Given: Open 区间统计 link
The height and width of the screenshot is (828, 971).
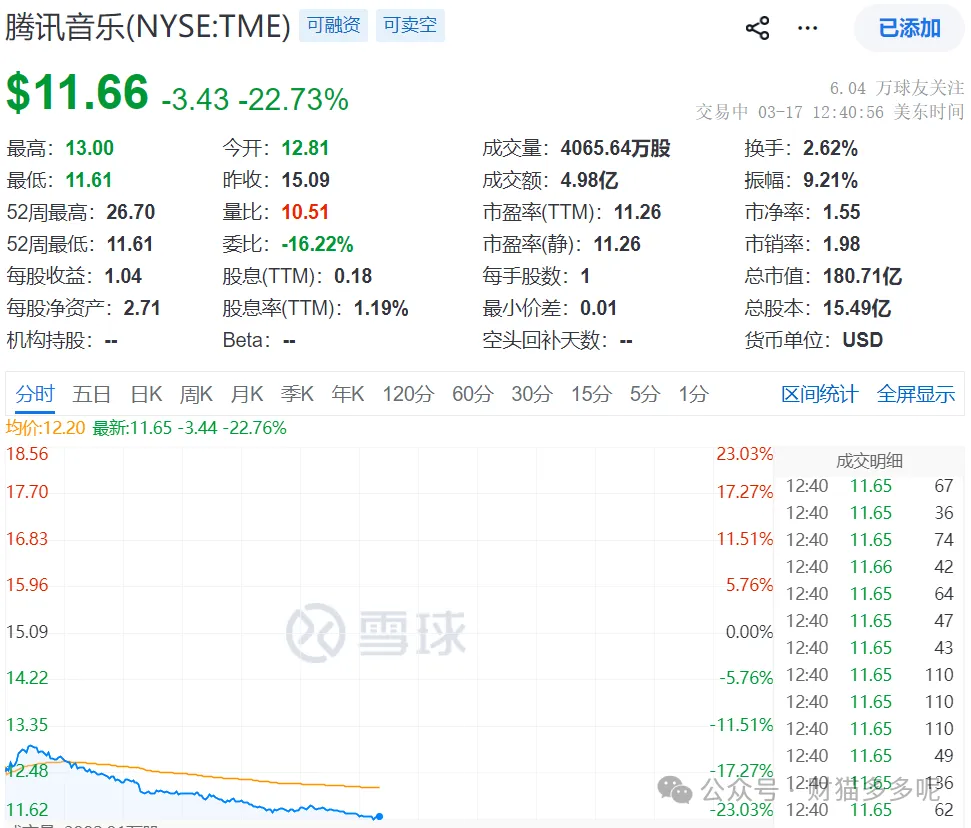Looking at the screenshot, I should pyautogui.click(x=819, y=394).
